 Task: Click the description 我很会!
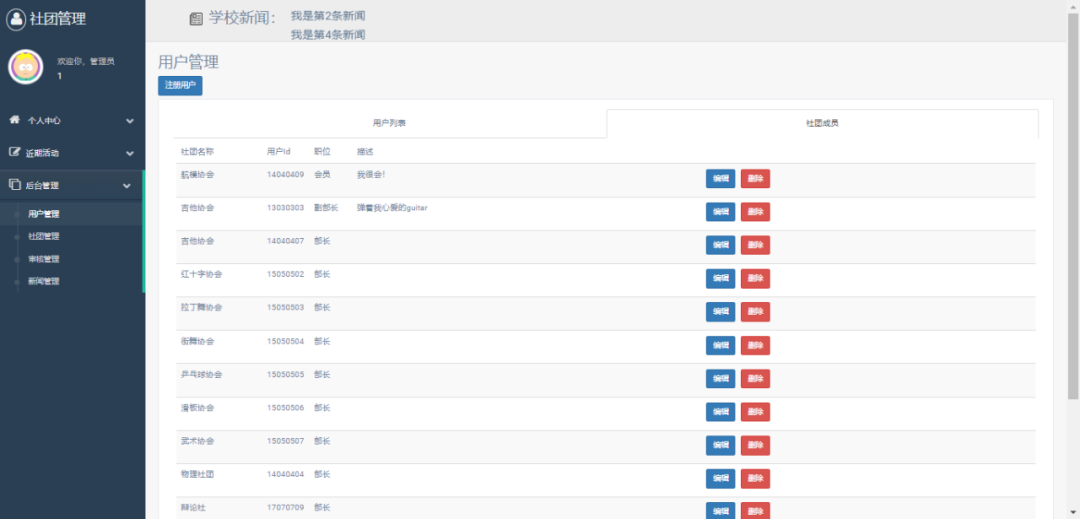pyautogui.click(x=371, y=175)
